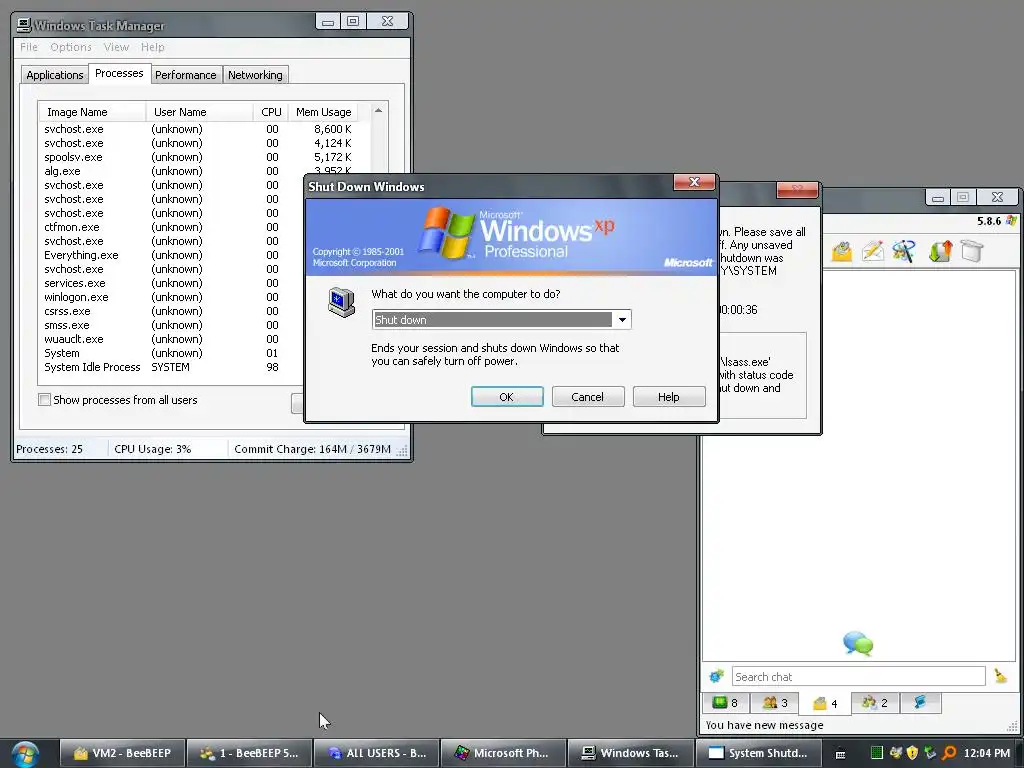1024x768 pixels.
Task: Click the computer icon in Shut Down dialog
Action: [x=342, y=302]
